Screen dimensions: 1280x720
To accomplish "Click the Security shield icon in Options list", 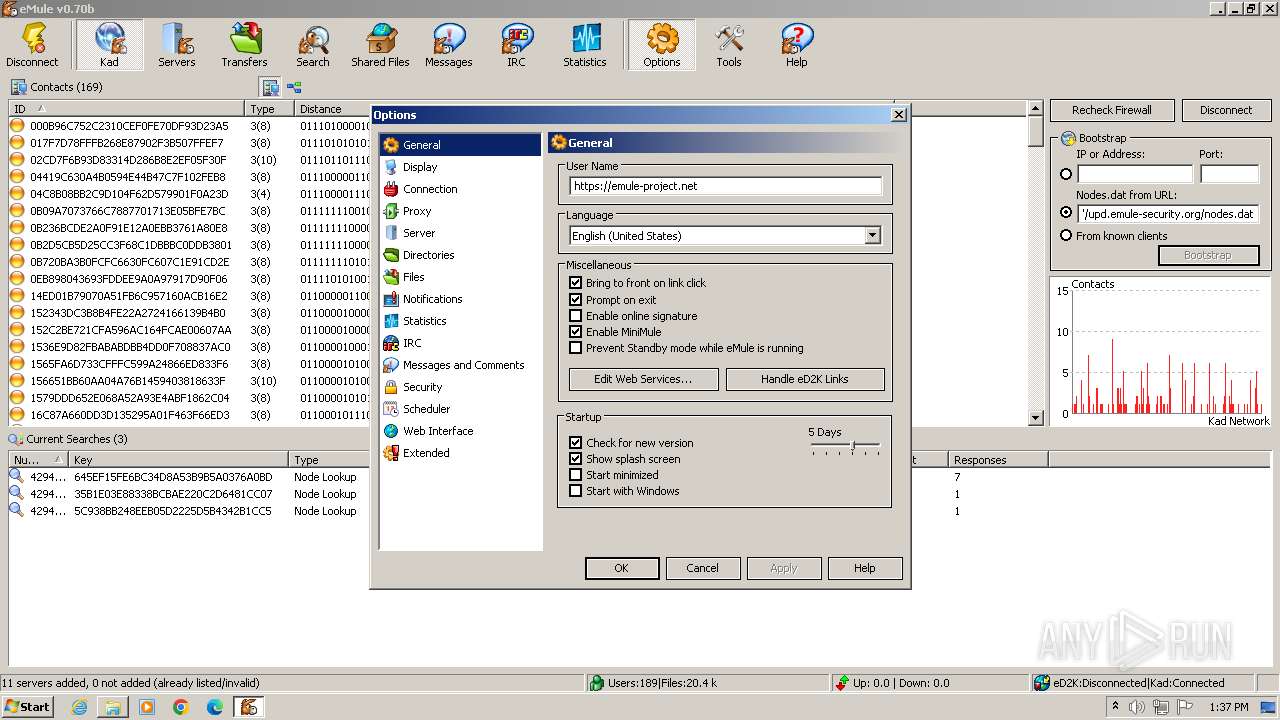I will pos(391,387).
